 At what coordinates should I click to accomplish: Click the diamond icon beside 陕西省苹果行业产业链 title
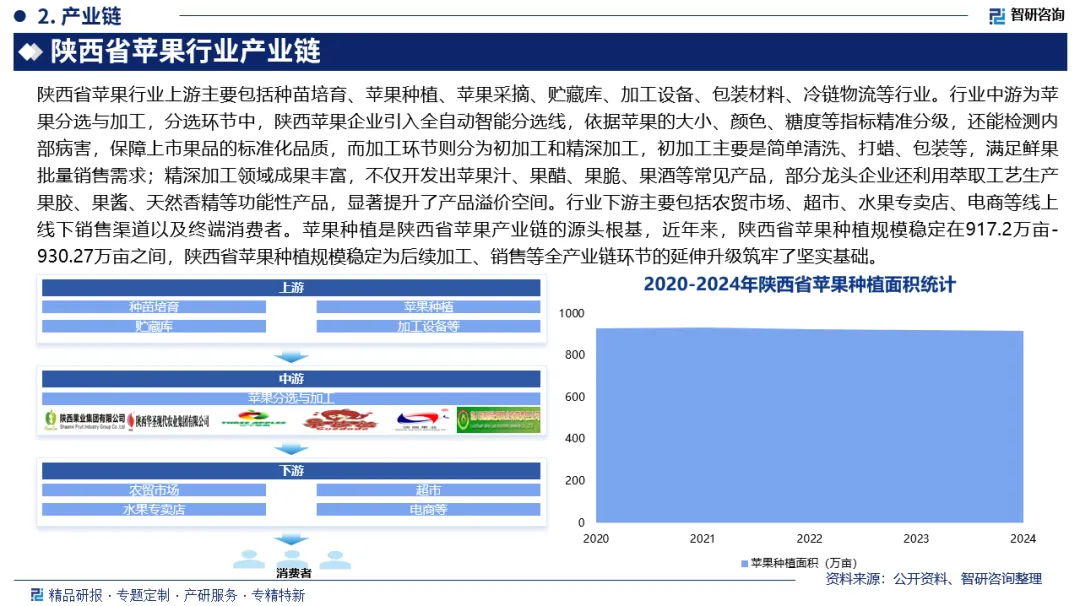click(30, 52)
